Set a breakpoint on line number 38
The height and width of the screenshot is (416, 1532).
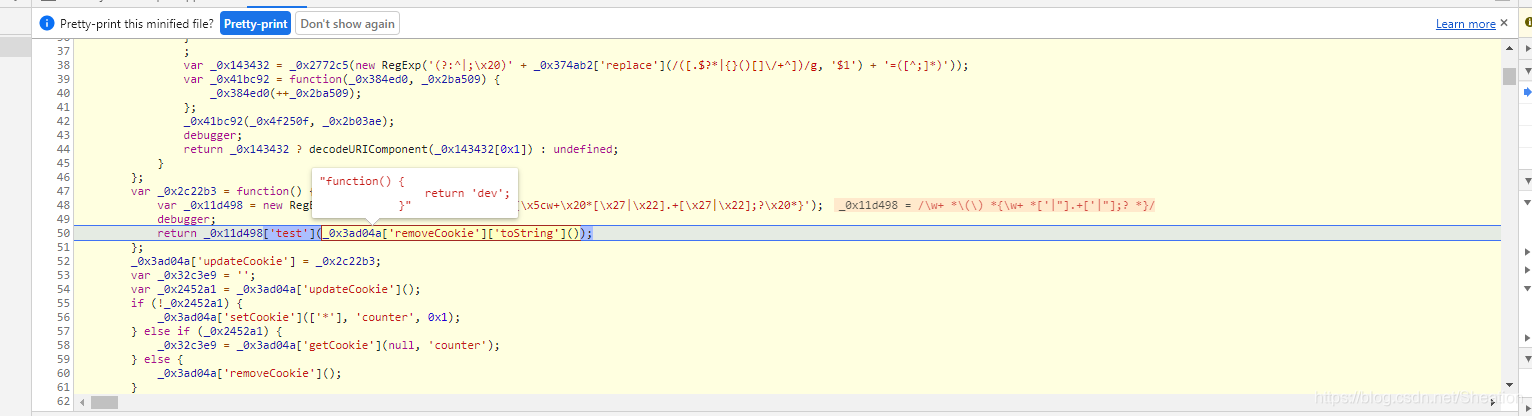(64, 65)
